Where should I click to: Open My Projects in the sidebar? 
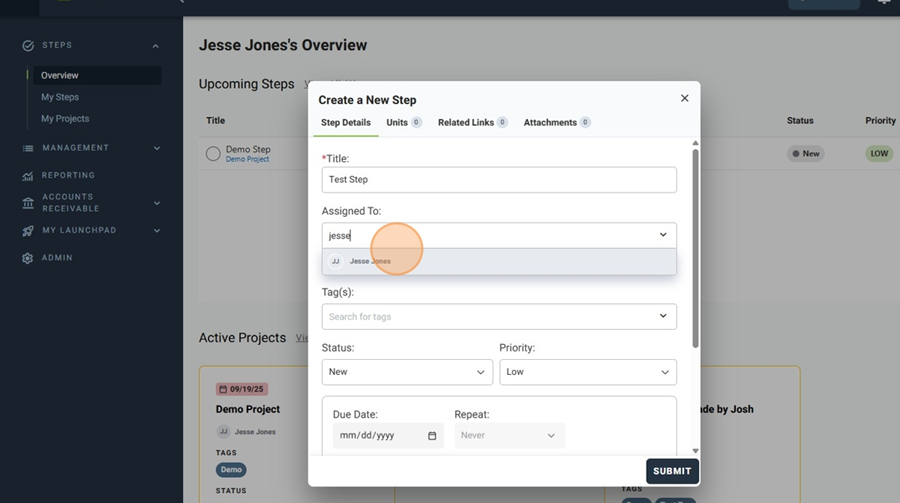[x=65, y=119]
